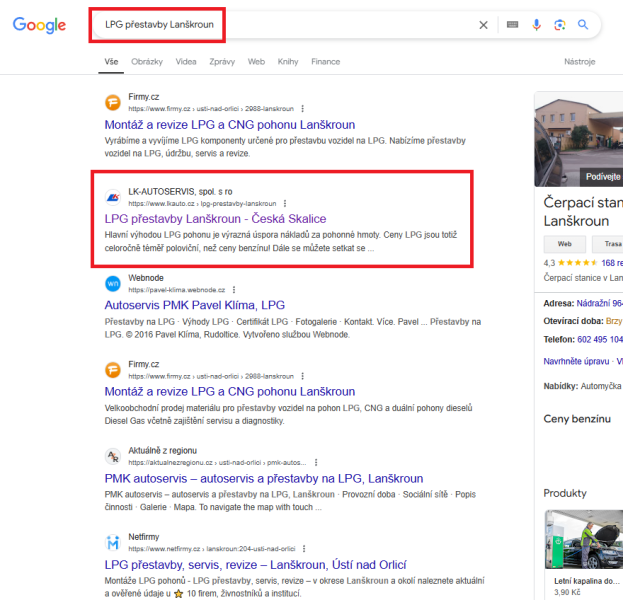The image size is (623, 600).
Task: Start voice search with microphone icon
Action: pyautogui.click(x=536, y=25)
